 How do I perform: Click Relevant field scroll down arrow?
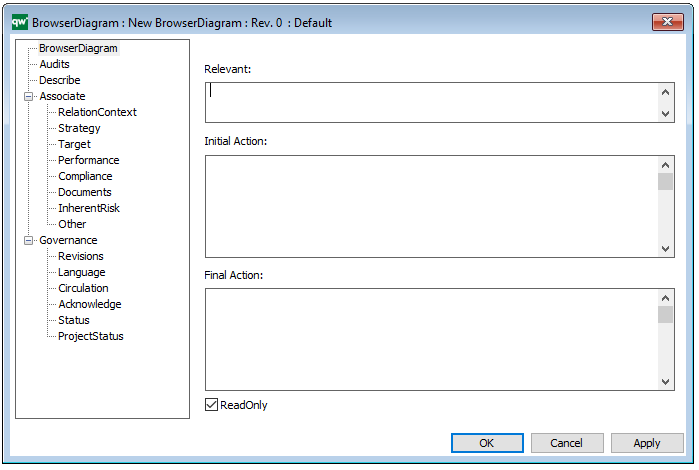click(666, 114)
